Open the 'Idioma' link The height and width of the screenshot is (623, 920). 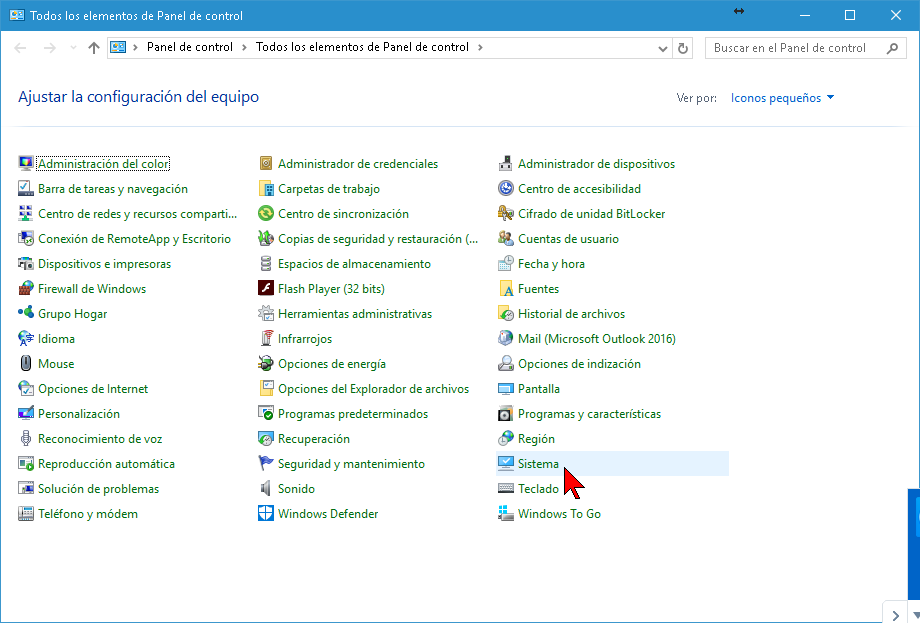click(x=56, y=338)
